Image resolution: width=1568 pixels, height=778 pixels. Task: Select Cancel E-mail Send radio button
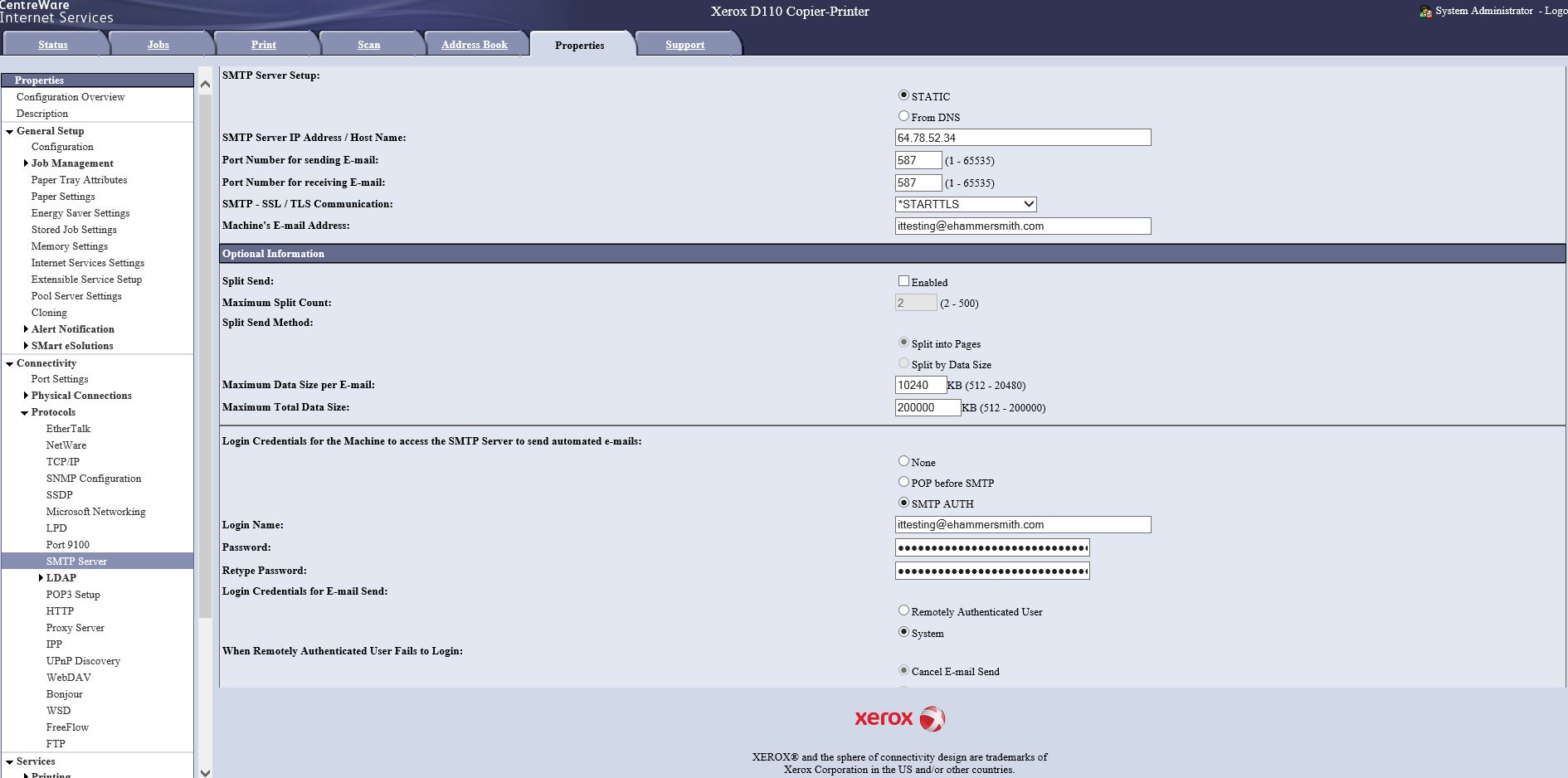coord(903,670)
